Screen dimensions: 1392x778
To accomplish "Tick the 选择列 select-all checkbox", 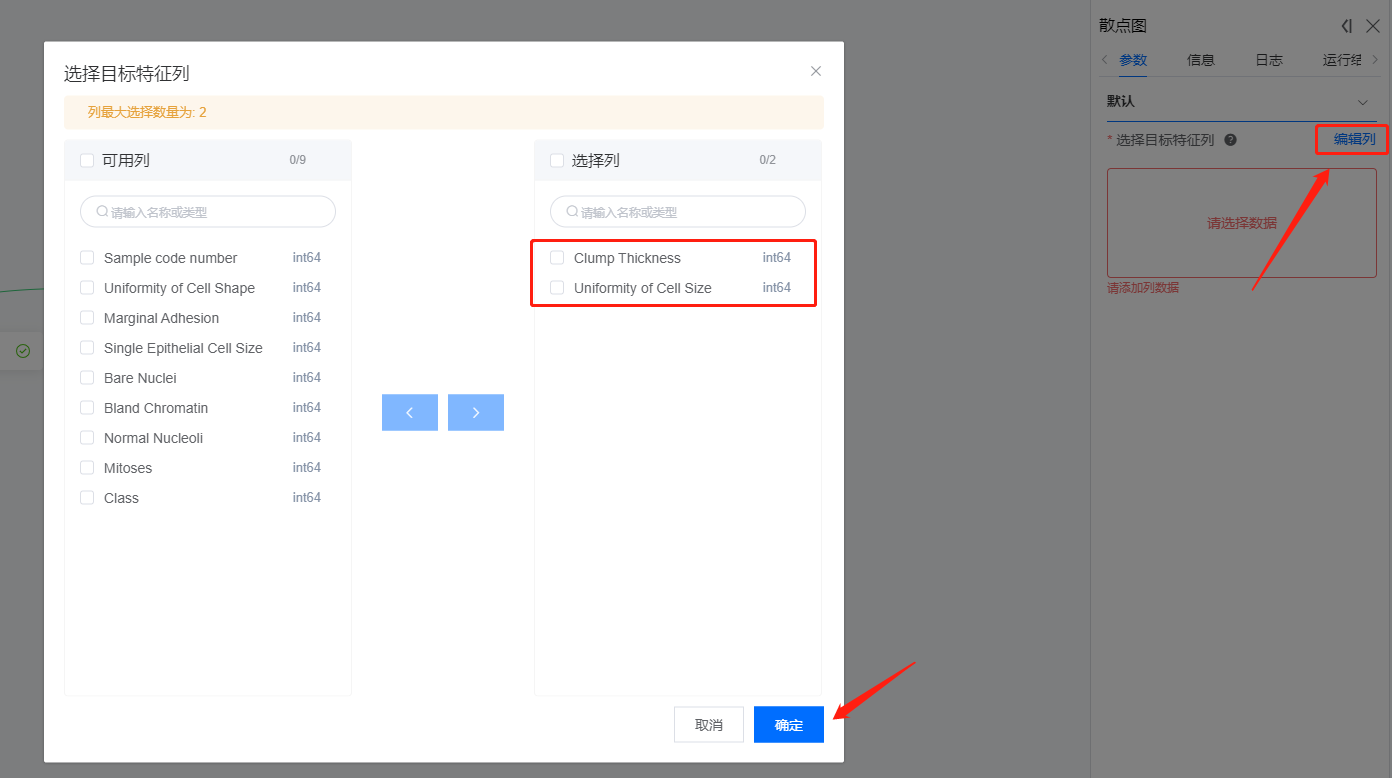I will click(557, 160).
